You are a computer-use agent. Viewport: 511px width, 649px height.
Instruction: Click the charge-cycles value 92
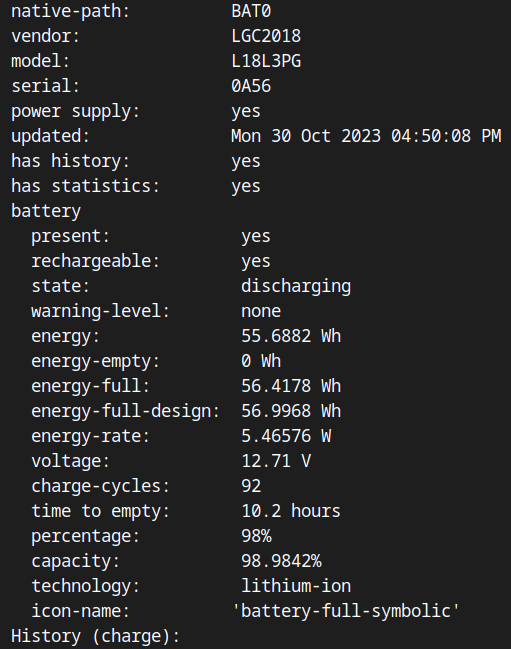tap(251, 486)
